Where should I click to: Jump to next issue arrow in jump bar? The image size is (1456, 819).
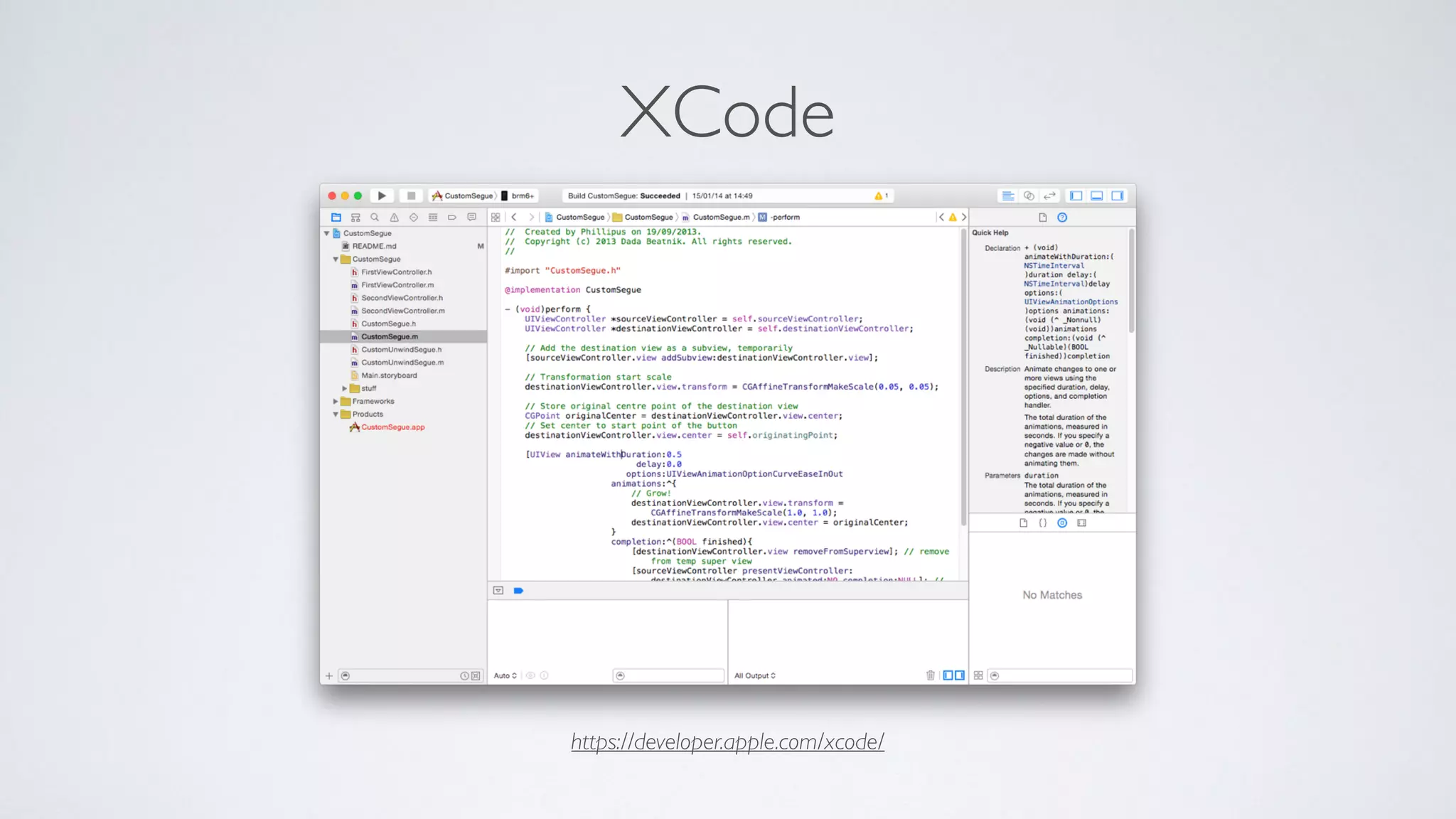[964, 218]
